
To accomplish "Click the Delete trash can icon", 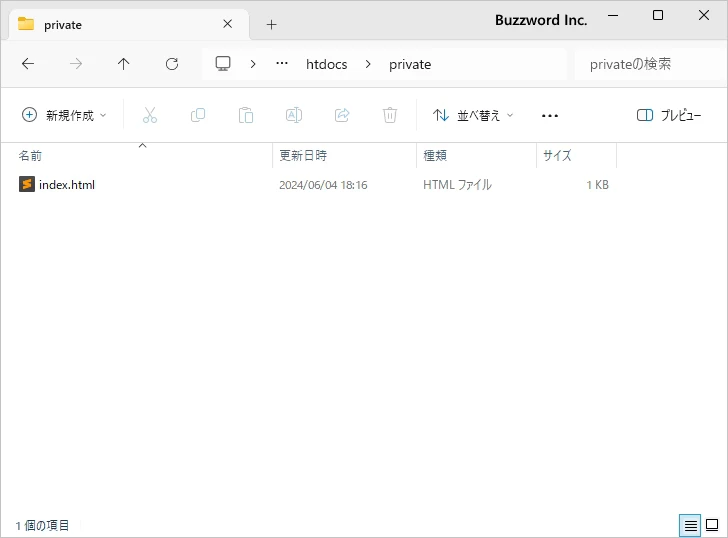I will 390,115.
